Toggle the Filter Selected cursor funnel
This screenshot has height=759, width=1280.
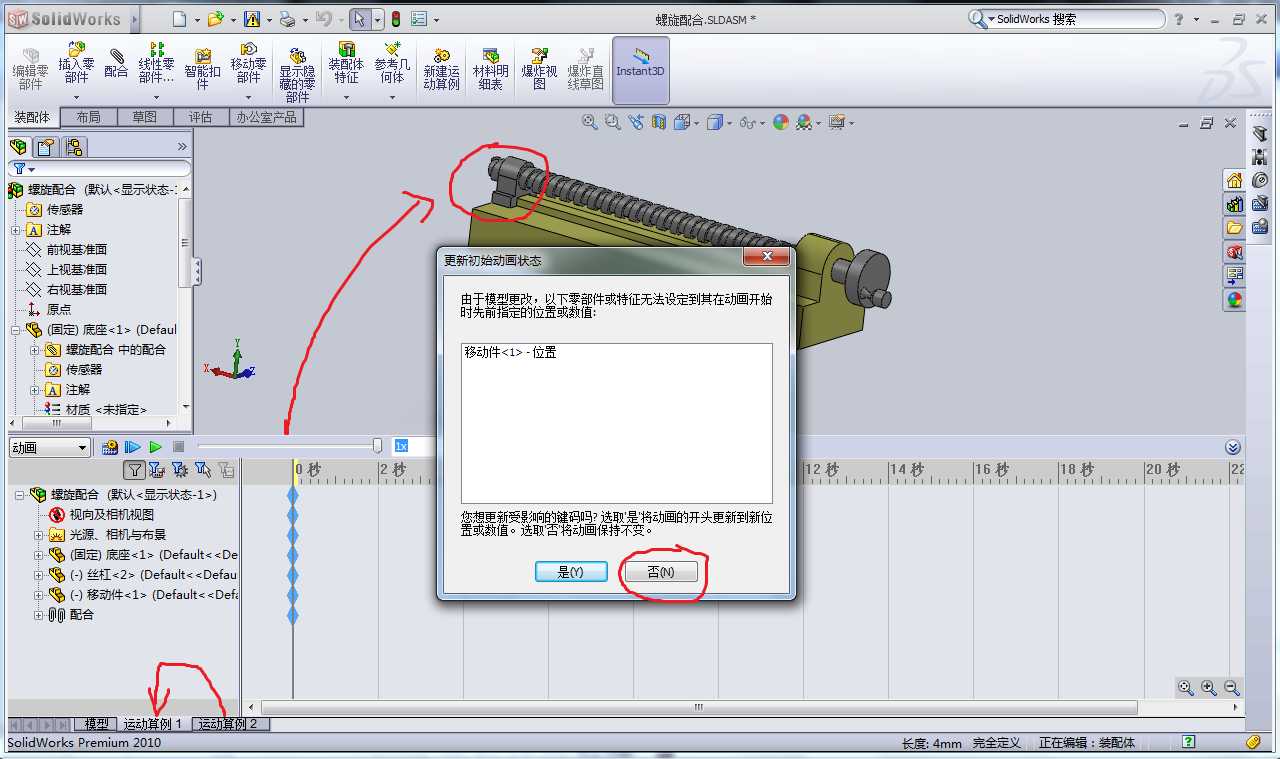(x=202, y=469)
